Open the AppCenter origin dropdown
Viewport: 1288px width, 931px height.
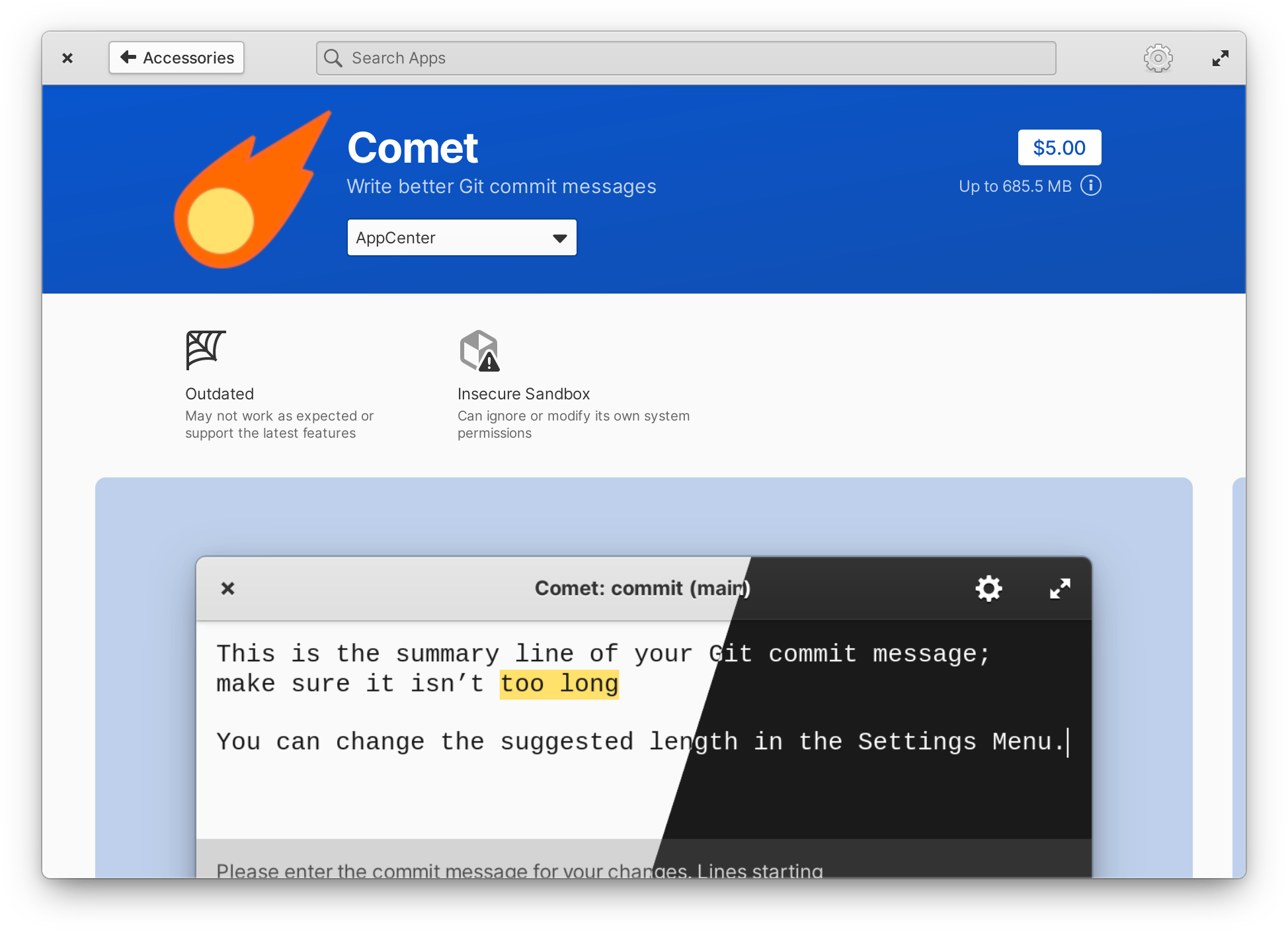(462, 237)
